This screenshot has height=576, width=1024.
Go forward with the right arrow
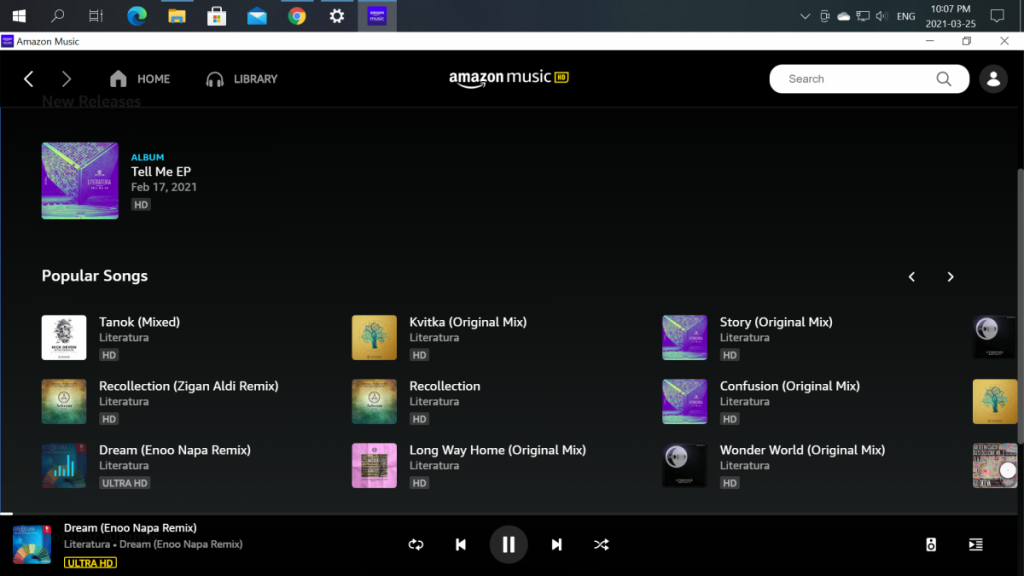[x=66, y=79]
